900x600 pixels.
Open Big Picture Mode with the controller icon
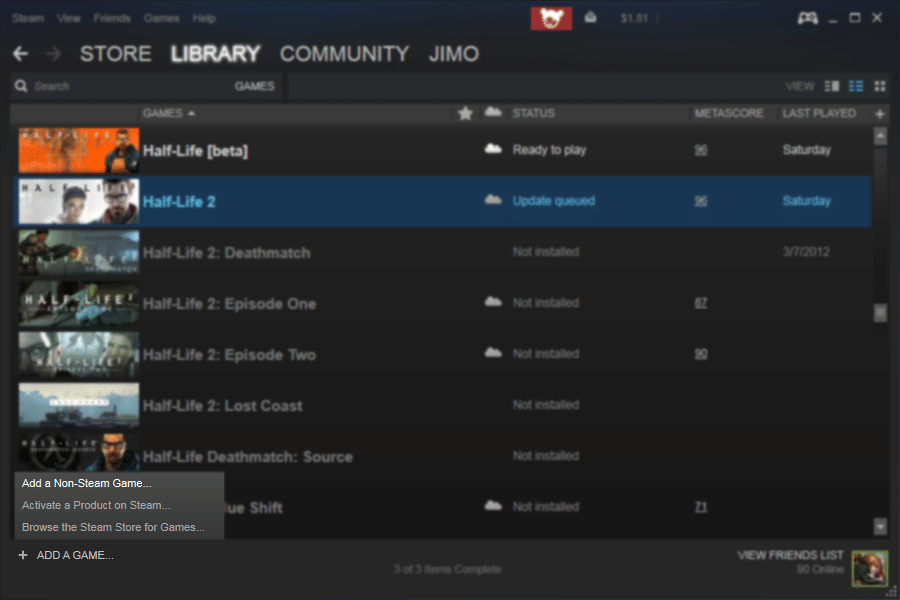(x=806, y=17)
